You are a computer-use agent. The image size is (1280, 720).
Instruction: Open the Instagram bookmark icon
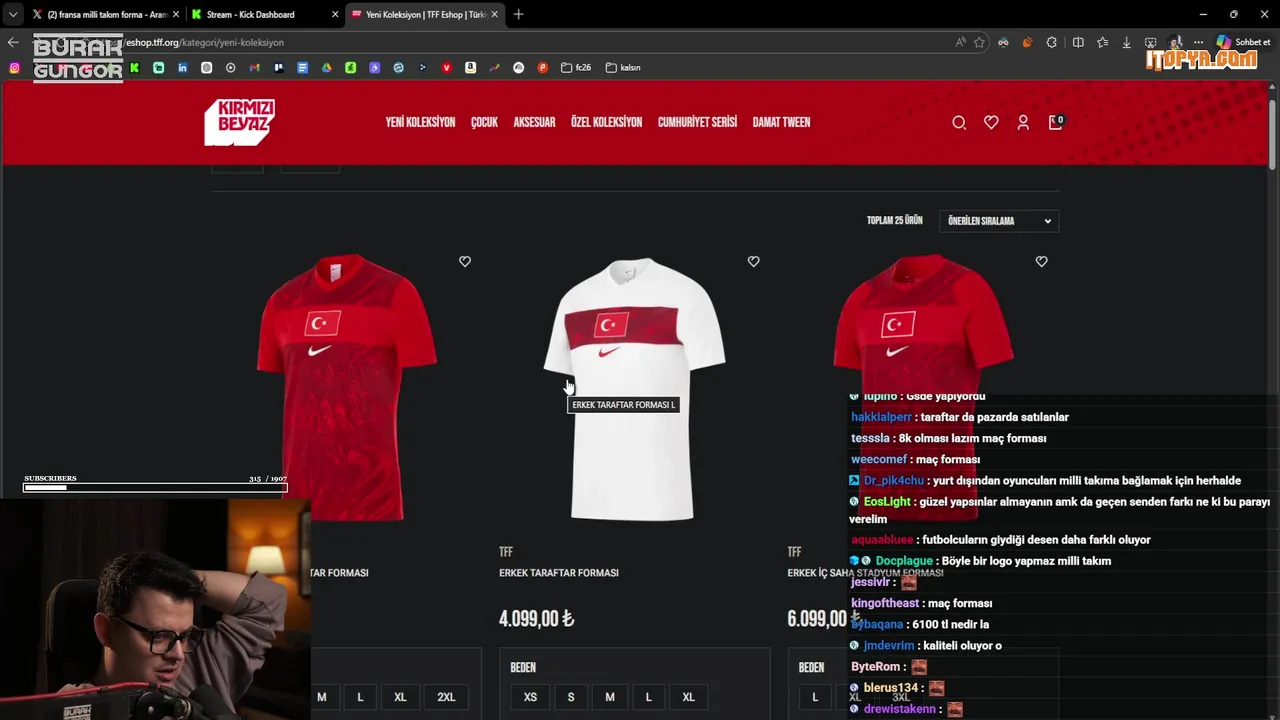coord(14,68)
